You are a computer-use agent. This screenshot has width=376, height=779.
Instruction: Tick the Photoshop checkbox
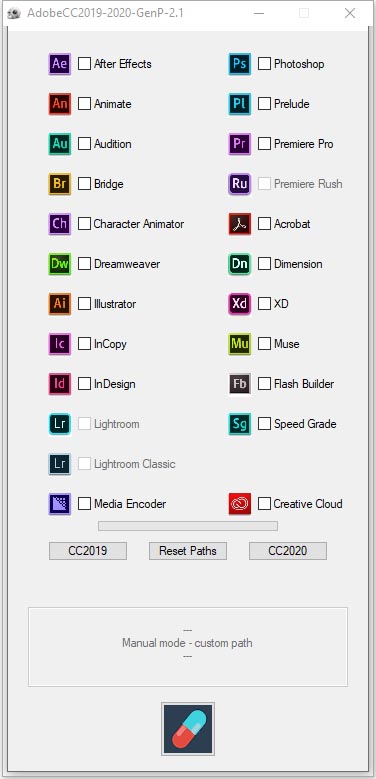265,64
